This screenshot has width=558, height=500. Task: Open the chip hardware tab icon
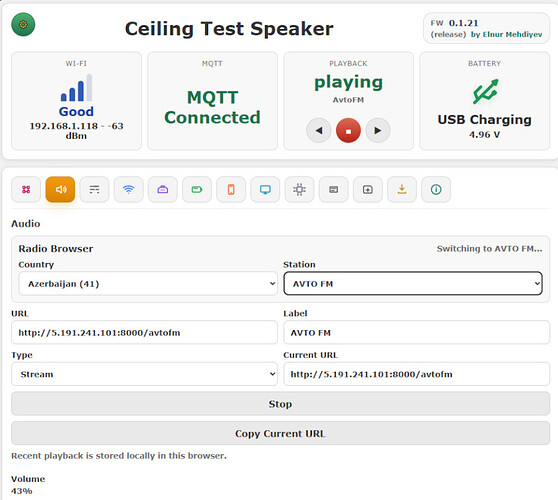click(x=299, y=189)
